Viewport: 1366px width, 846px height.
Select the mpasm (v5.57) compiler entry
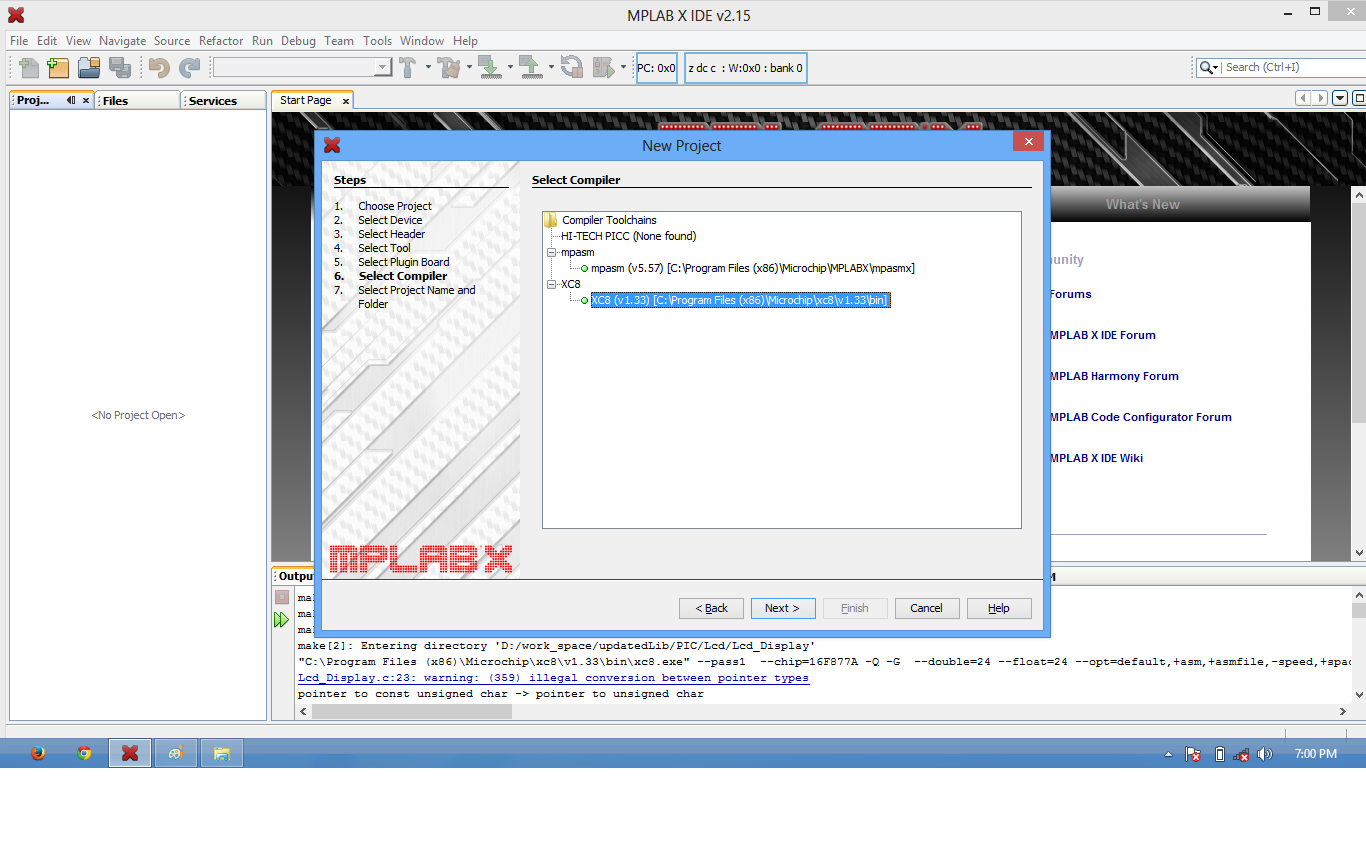coord(752,269)
